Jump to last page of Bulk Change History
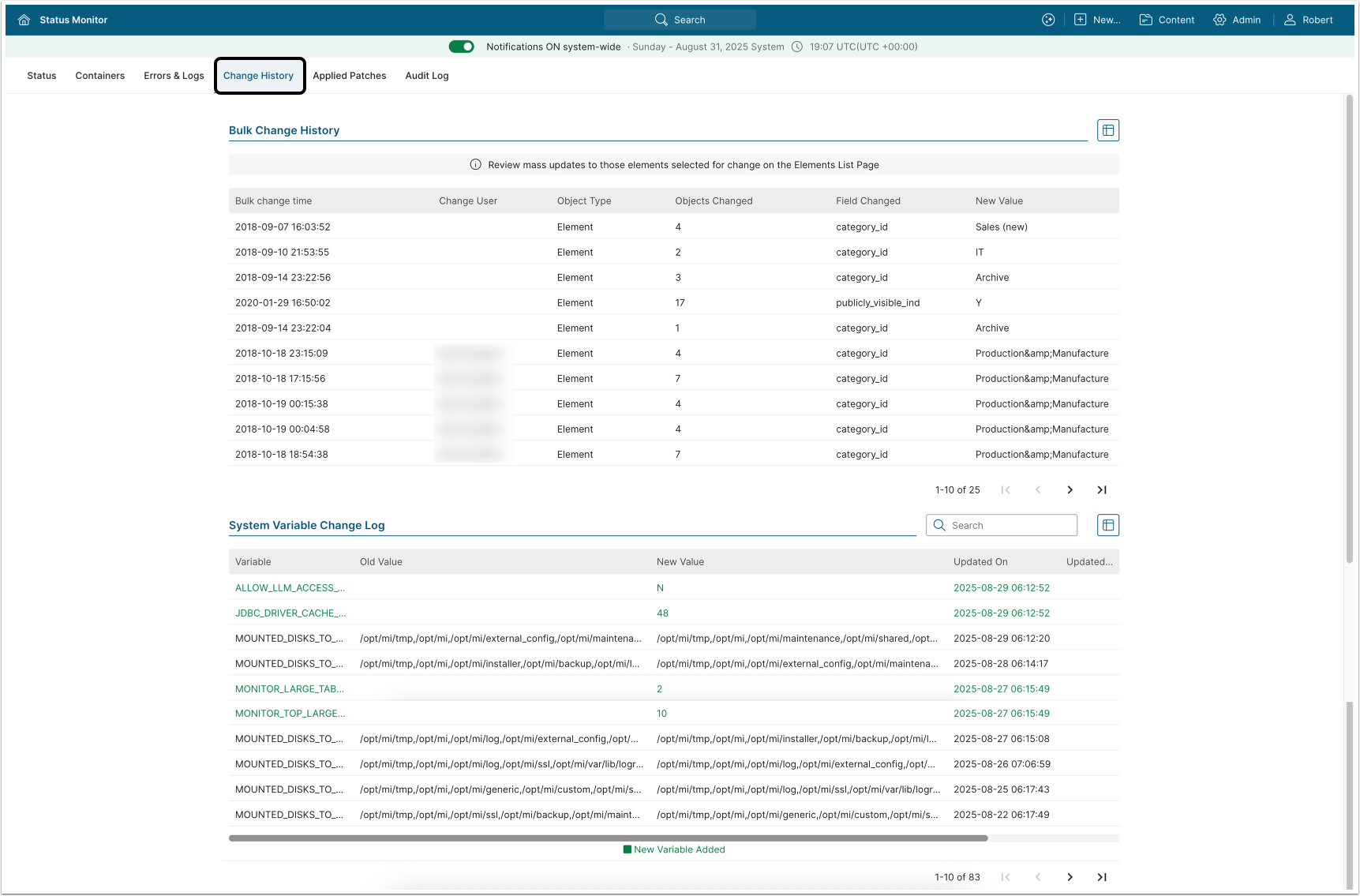 click(1102, 490)
